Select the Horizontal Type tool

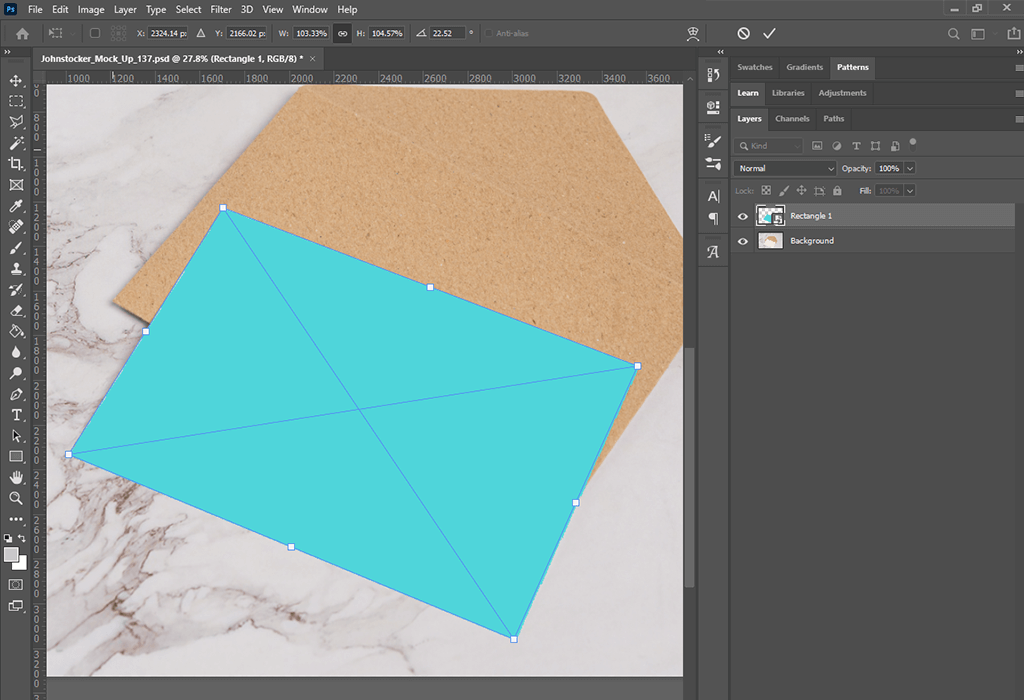click(16, 415)
